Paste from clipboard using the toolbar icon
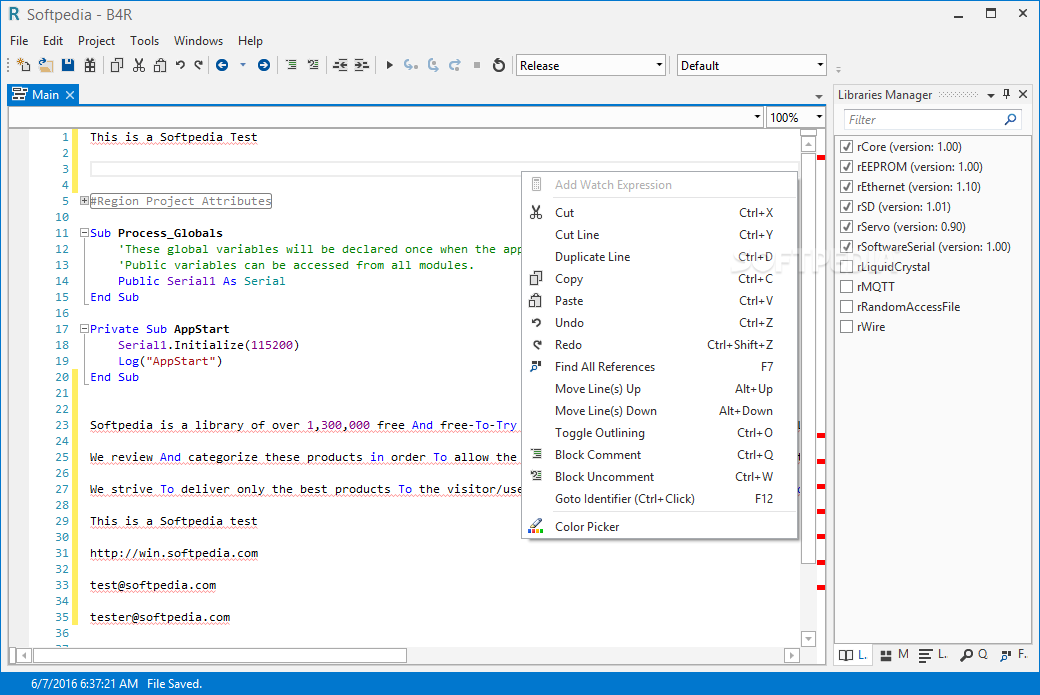Viewport: 1040px width, 695px height. tap(160, 65)
